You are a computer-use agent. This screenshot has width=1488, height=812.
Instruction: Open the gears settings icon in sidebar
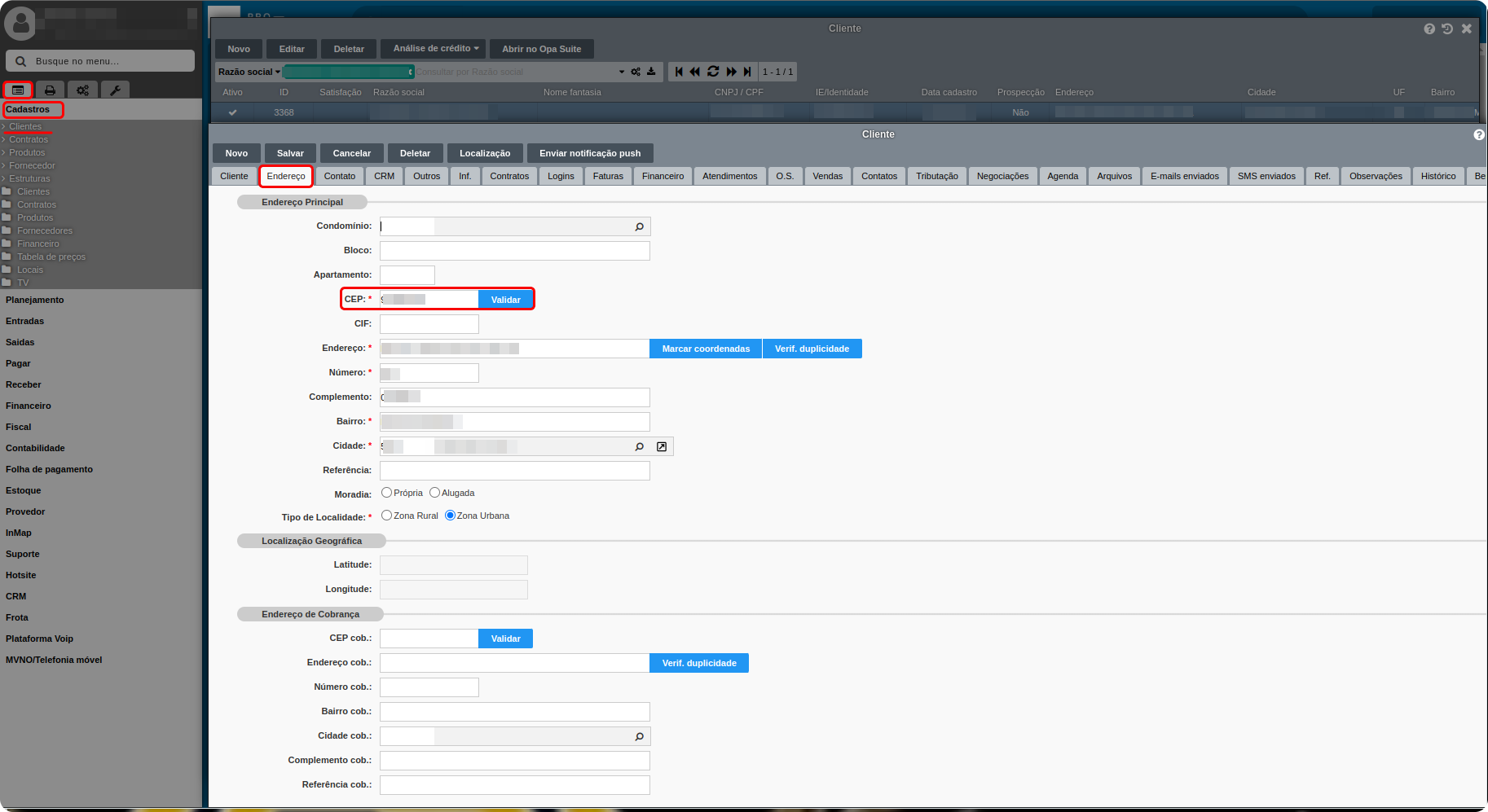point(82,90)
